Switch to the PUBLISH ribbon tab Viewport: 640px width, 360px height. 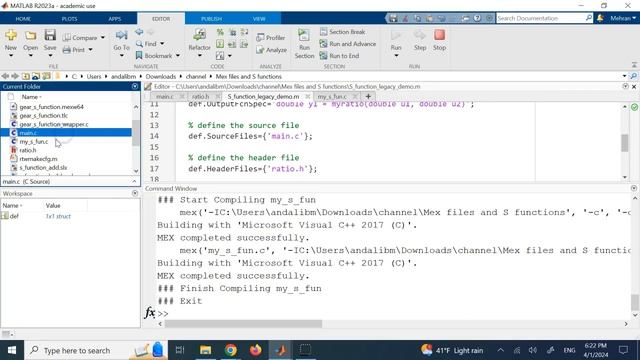[211, 19]
